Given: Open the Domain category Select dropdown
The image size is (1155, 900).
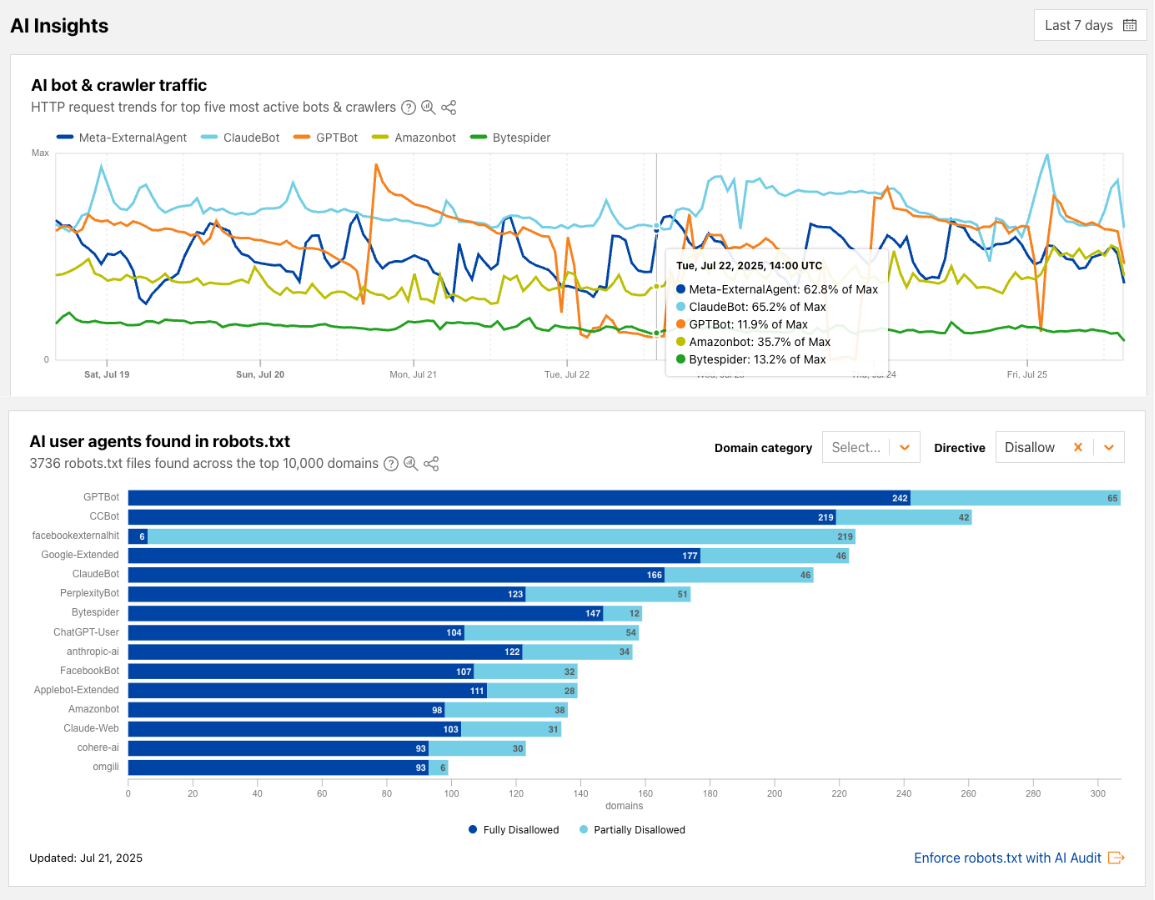Looking at the screenshot, I should (870, 447).
